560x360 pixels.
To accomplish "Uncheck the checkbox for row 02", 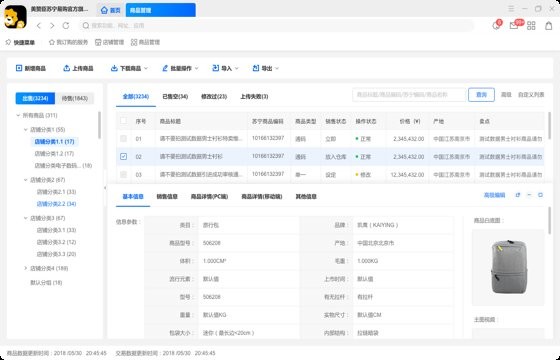I will 124,156.
